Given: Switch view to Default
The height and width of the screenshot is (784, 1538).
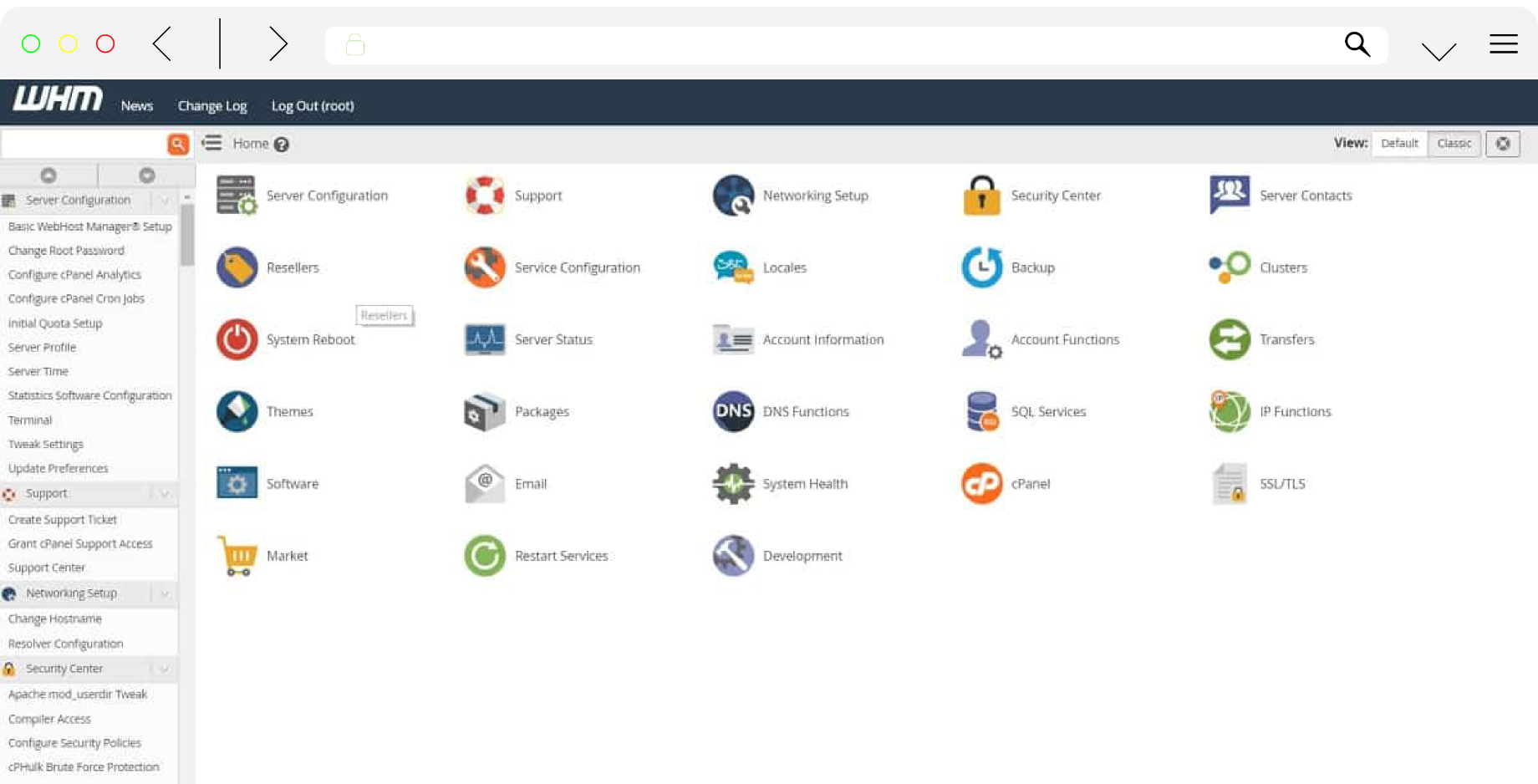Looking at the screenshot, I should click(1399, 144).
